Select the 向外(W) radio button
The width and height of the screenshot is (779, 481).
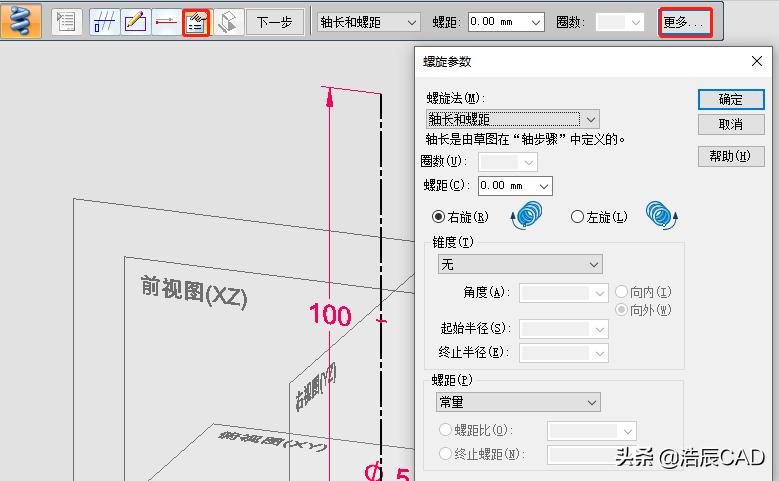(x=621, y=310)
